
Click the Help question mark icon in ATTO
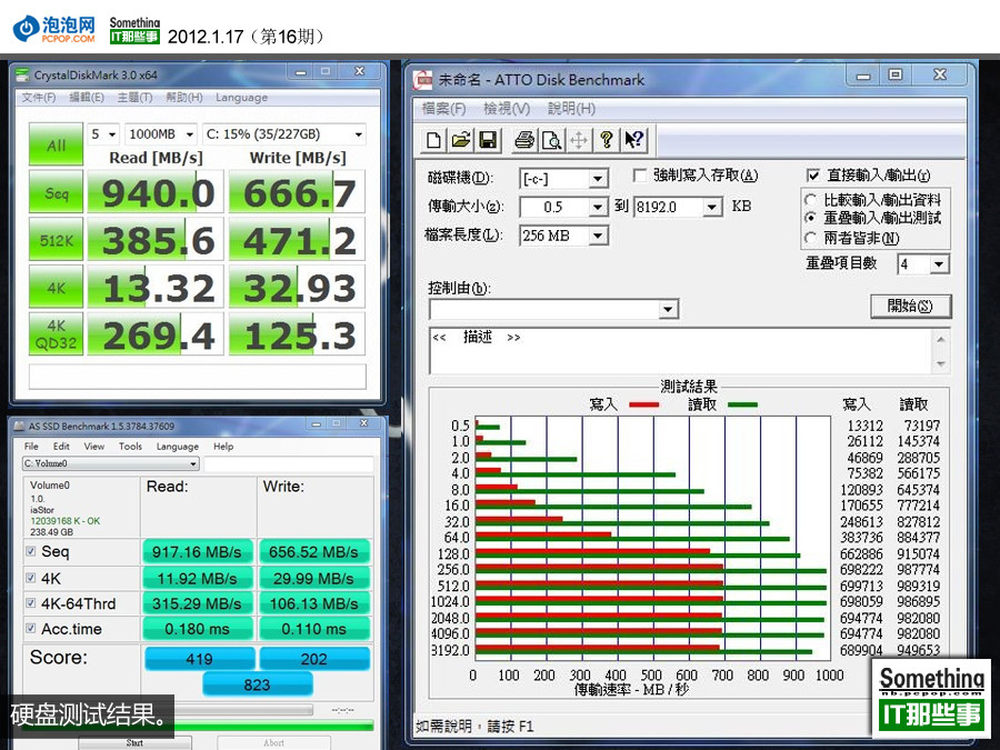click(x=606, y=140)
